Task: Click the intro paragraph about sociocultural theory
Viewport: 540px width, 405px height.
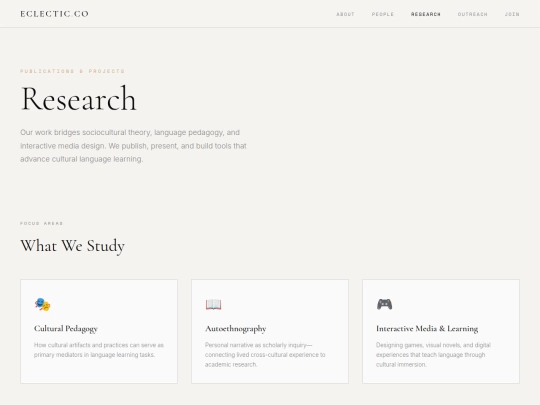Action: coord(133,146)
